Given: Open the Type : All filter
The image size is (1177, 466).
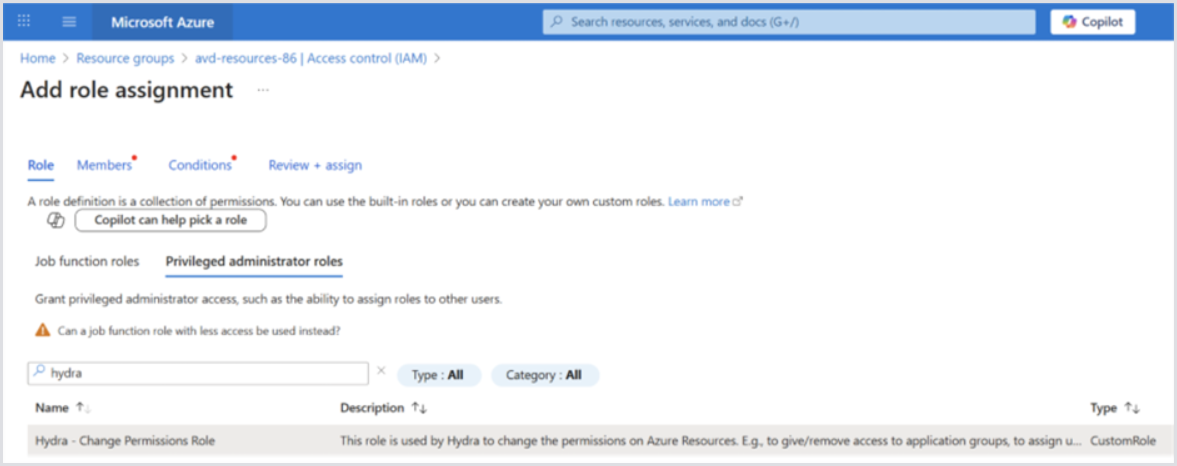Looking at the screenshot, I should tap(439, 375).
